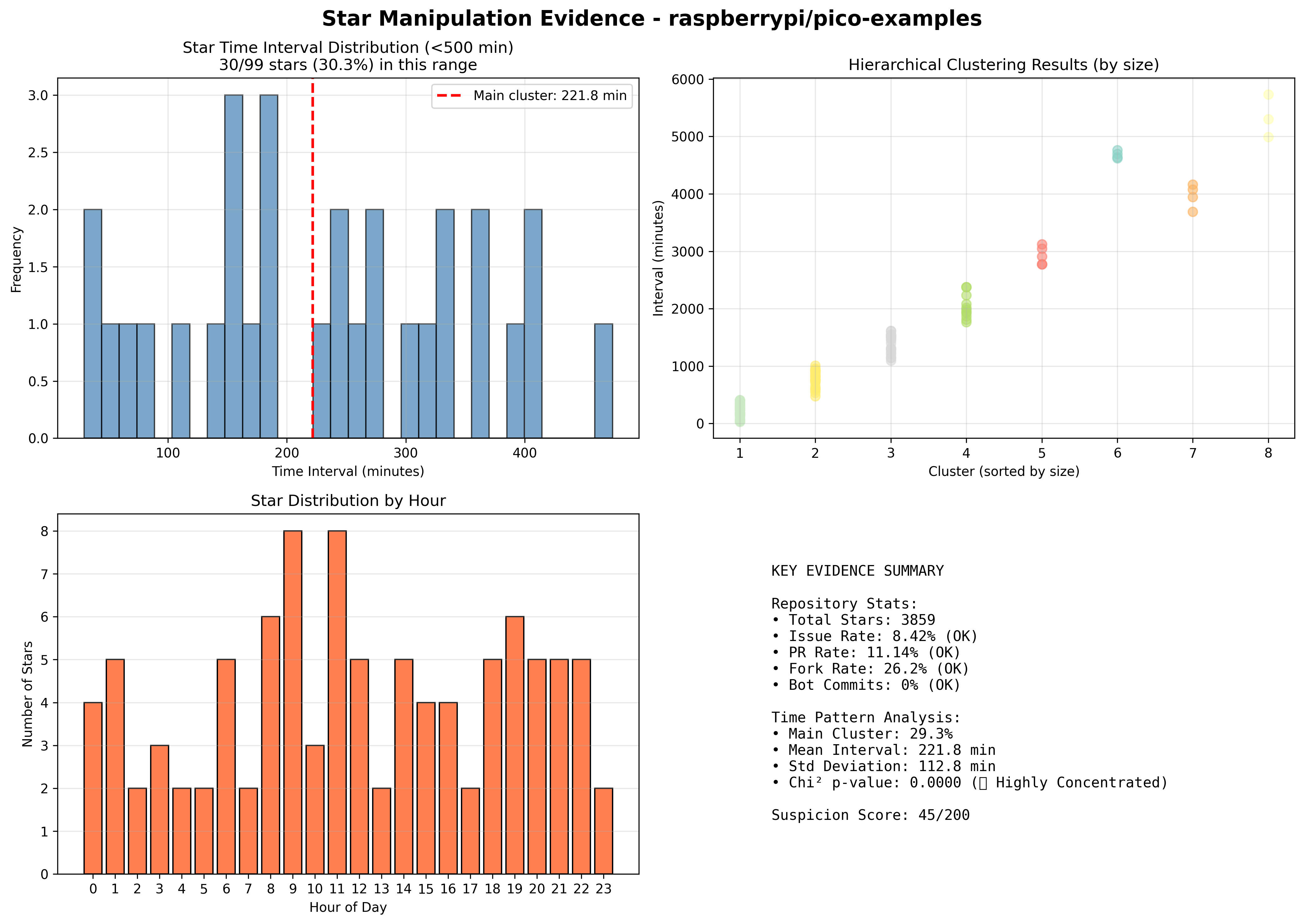Click the '3.0' tick on the Frequency axis
This screenshot has height=924, width=1304.
(38, 96)
